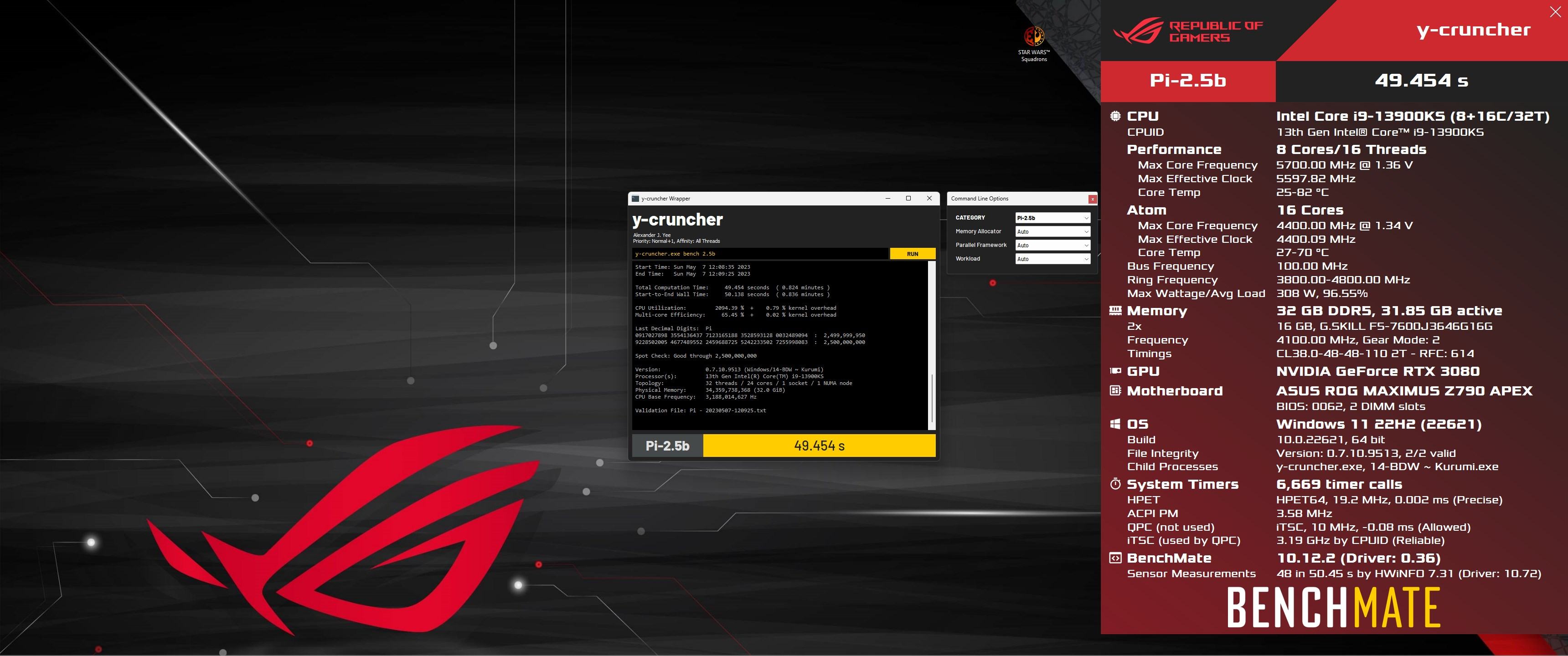Click '5597.82 MHz' max effective clock value
The image size is (1568, 656).
[1316, 179]
